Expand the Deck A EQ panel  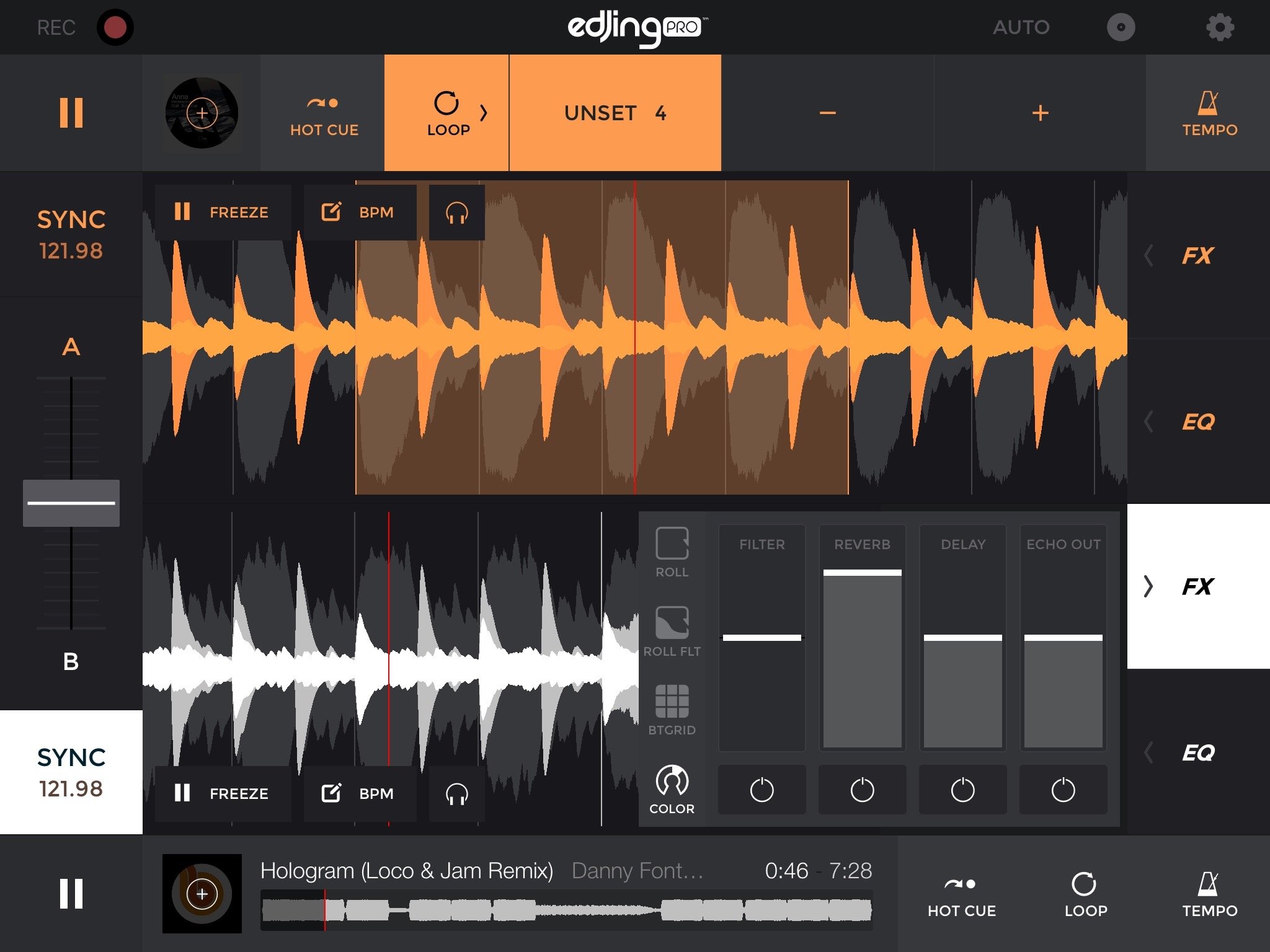1197,421
